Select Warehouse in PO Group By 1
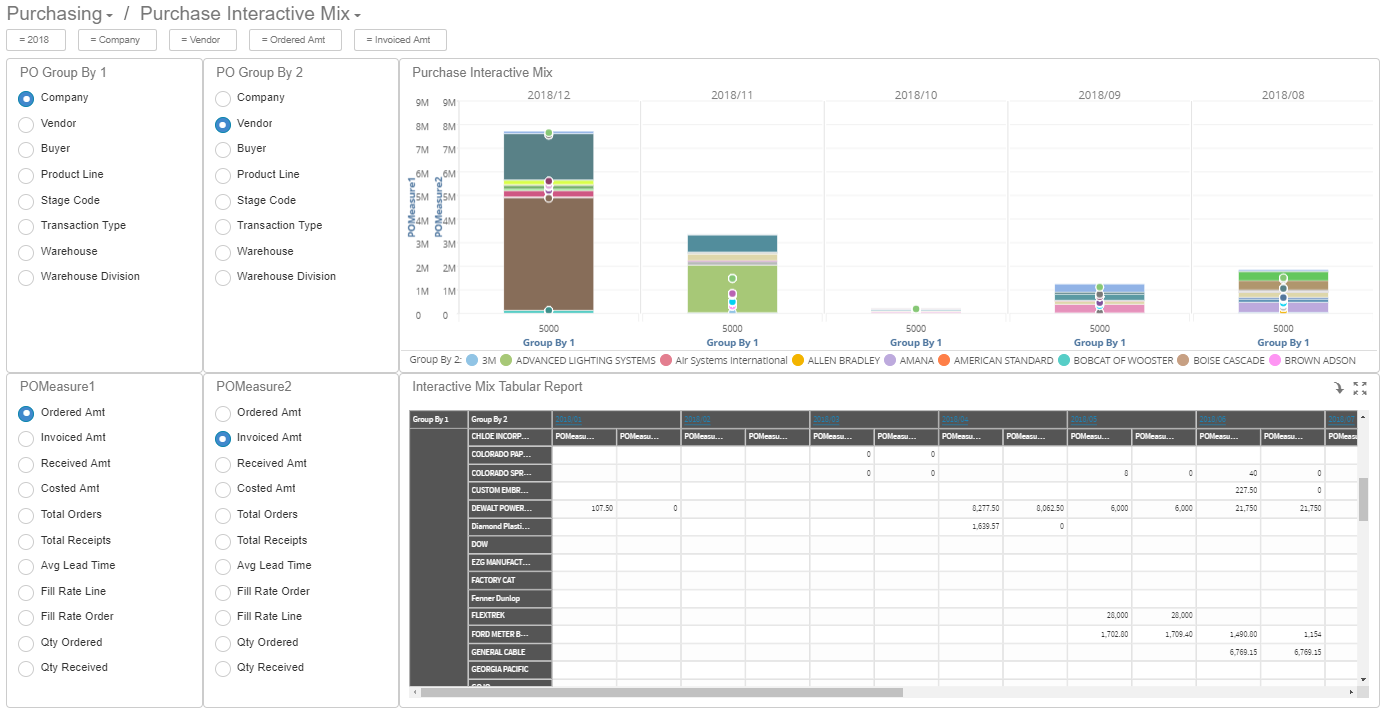 coord(25,251)
